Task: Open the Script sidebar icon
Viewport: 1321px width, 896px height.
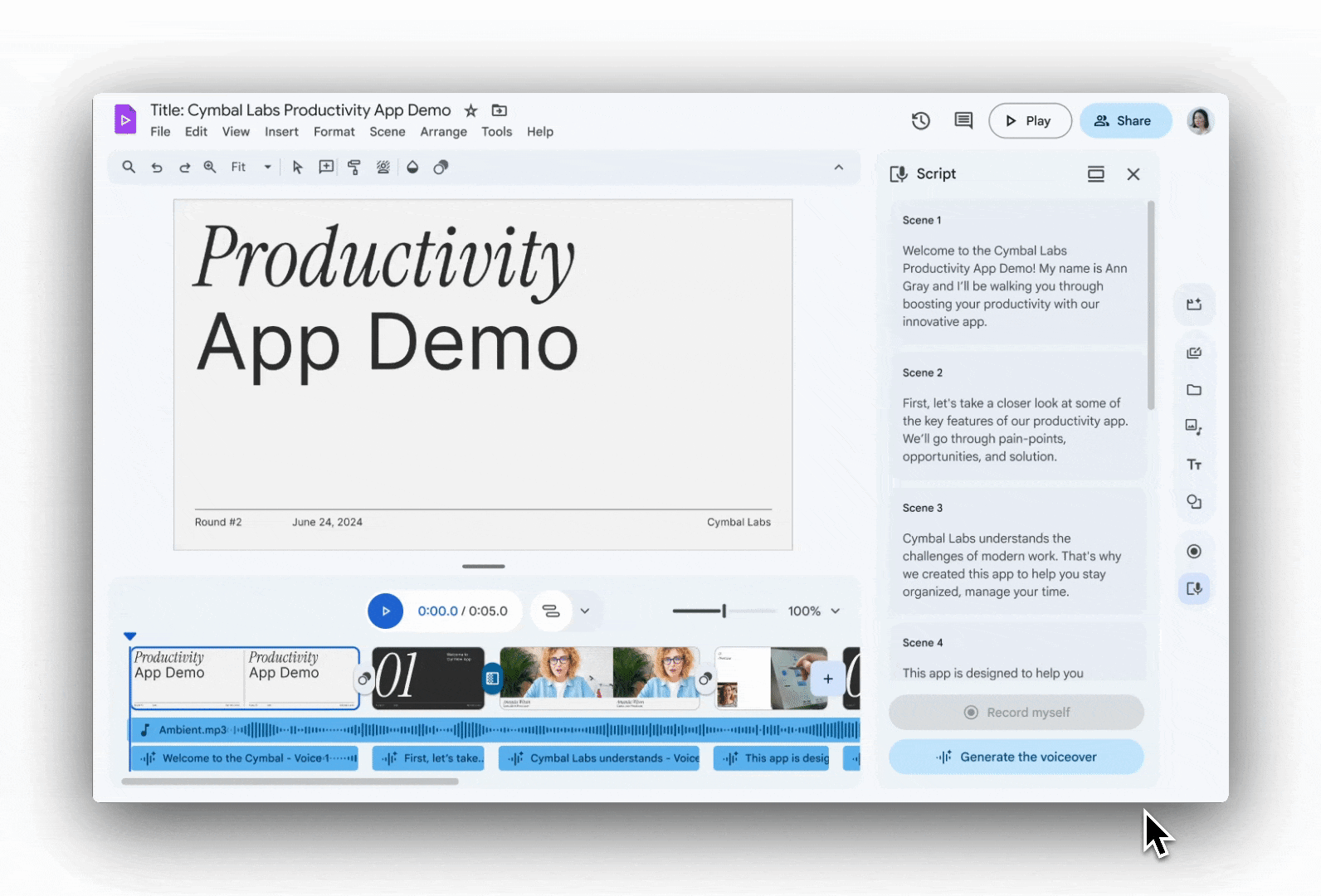Action: 1194,588
